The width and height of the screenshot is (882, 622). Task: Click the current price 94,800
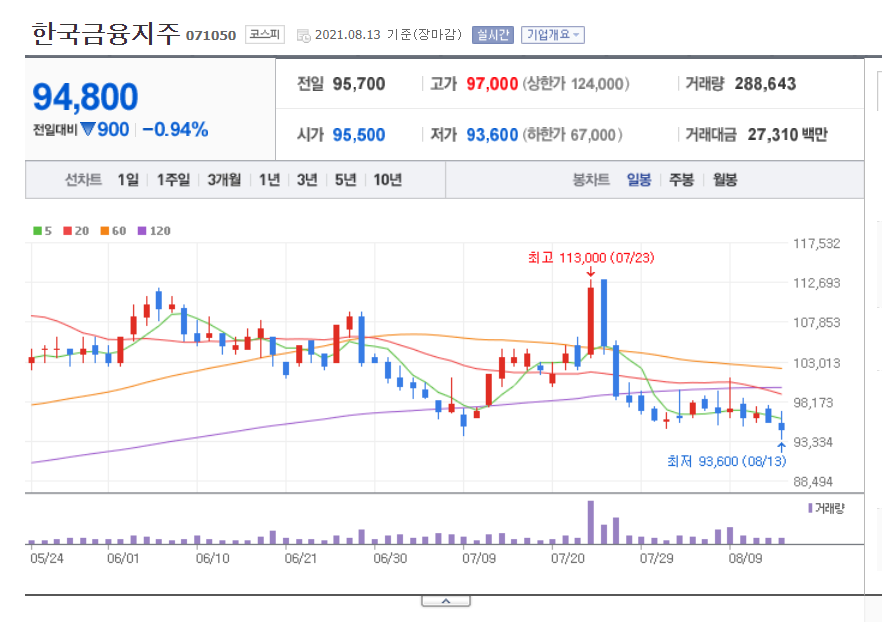tap(85, 97)
